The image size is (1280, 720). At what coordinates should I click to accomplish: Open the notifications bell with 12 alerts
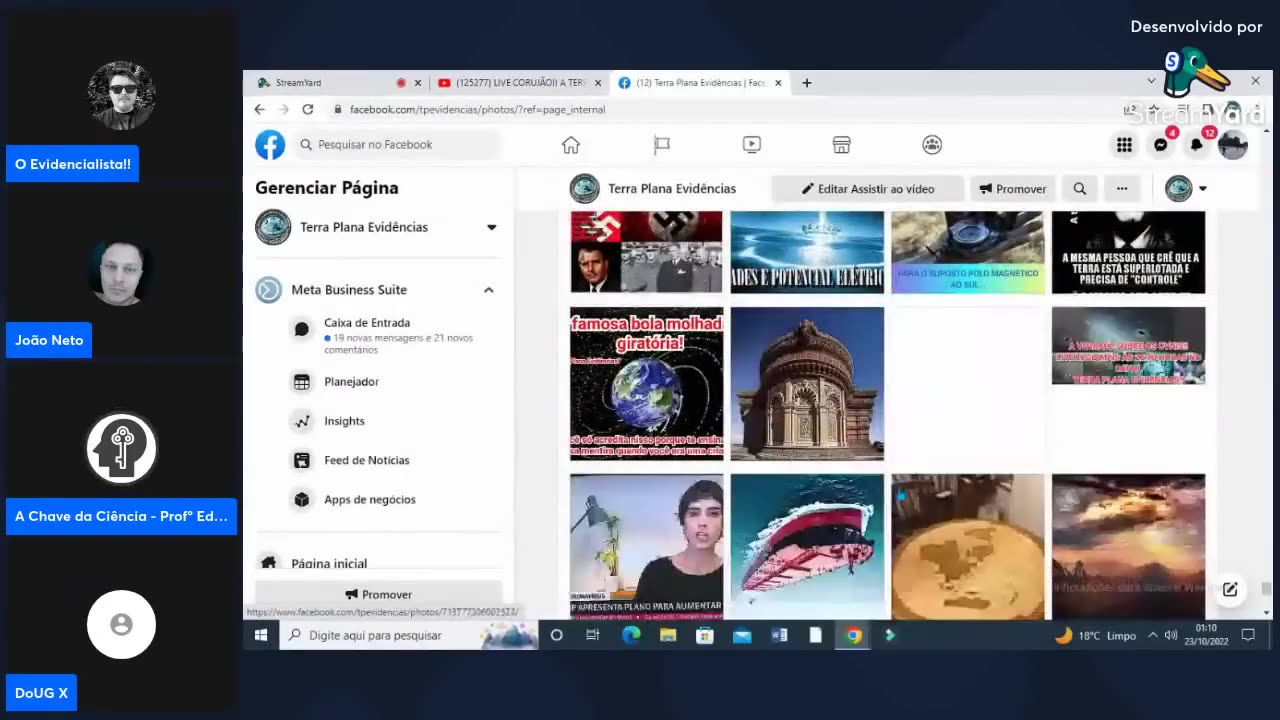coord(1197,145)
